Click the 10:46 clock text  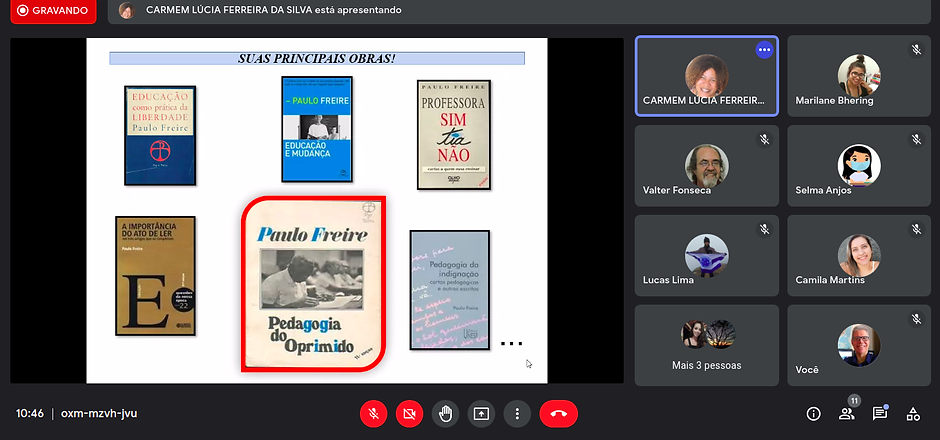[29, 414]
